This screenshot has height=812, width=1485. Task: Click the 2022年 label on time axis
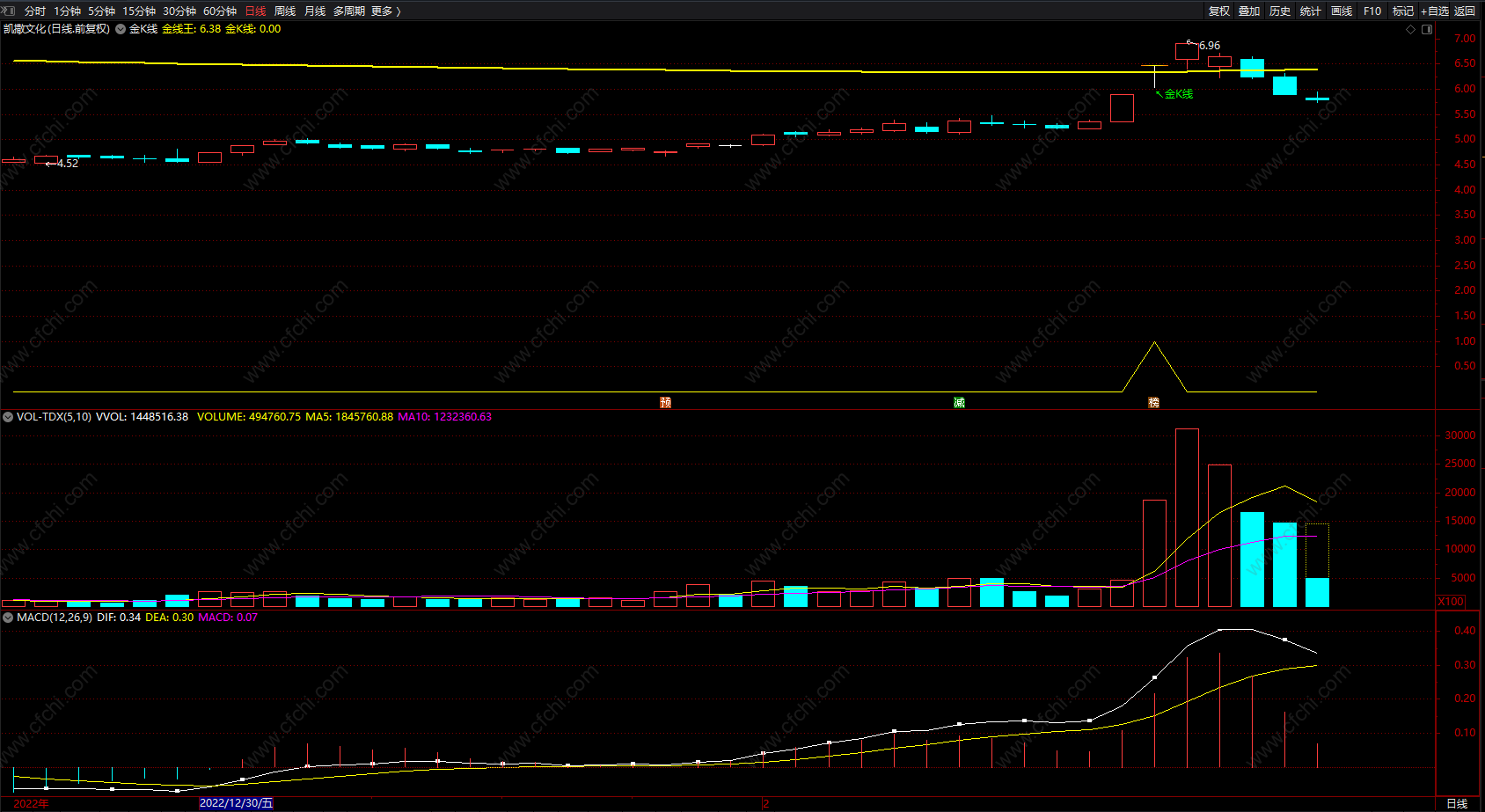tap(31, 804)
